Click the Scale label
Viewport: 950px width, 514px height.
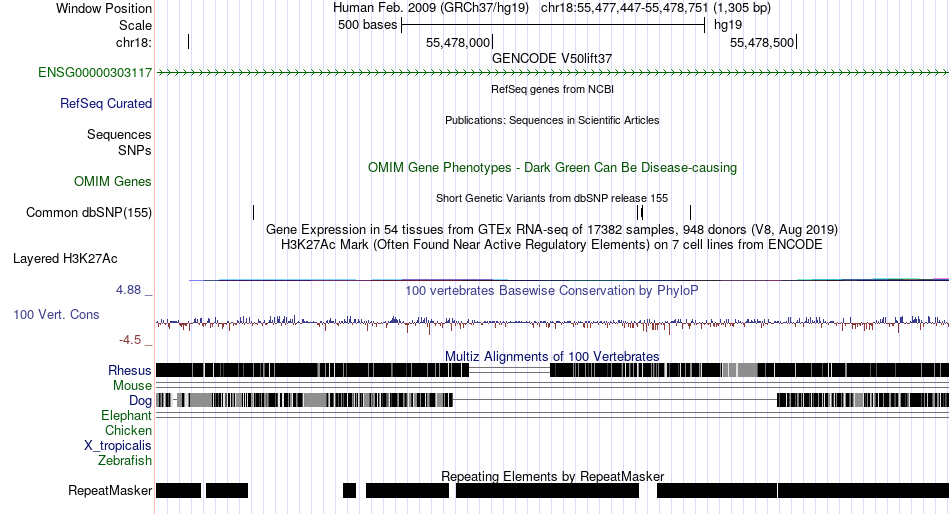point(135,25)
